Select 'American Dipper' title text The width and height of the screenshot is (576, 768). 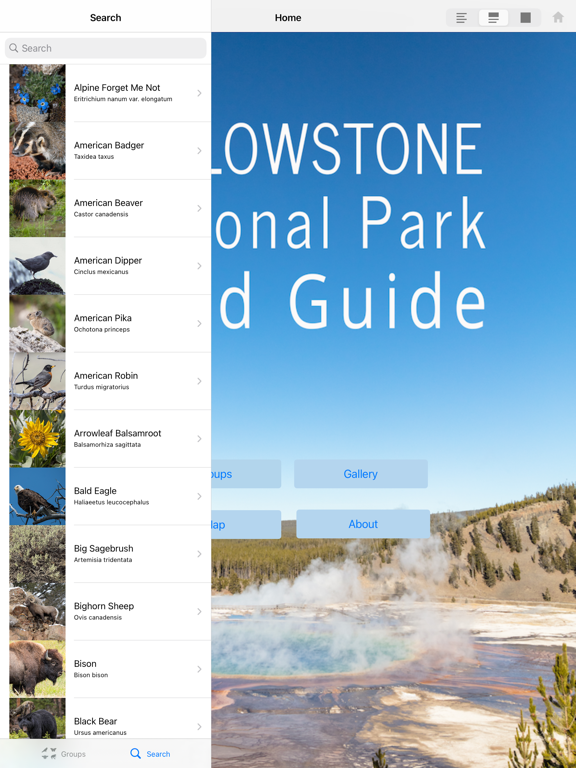pos(108,261)
